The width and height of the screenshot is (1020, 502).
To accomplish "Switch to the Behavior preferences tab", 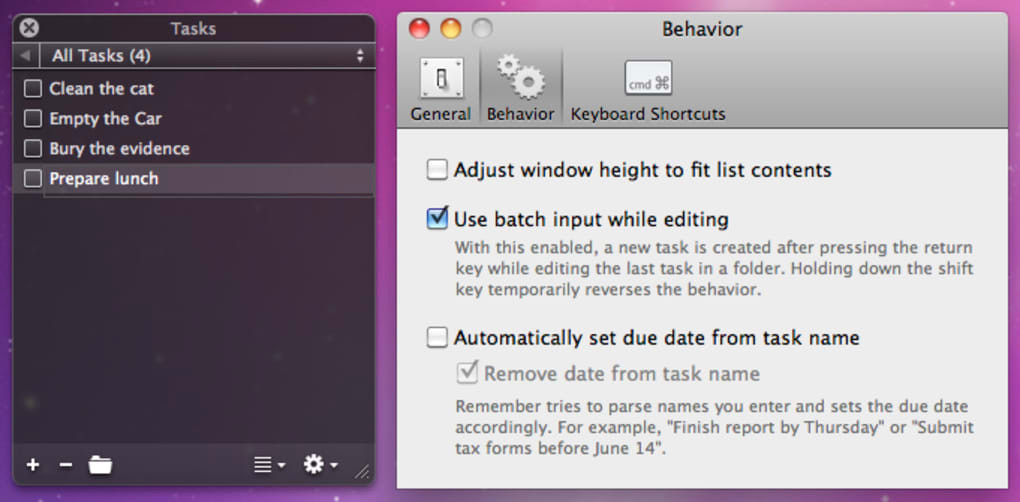I will (520, 90).
